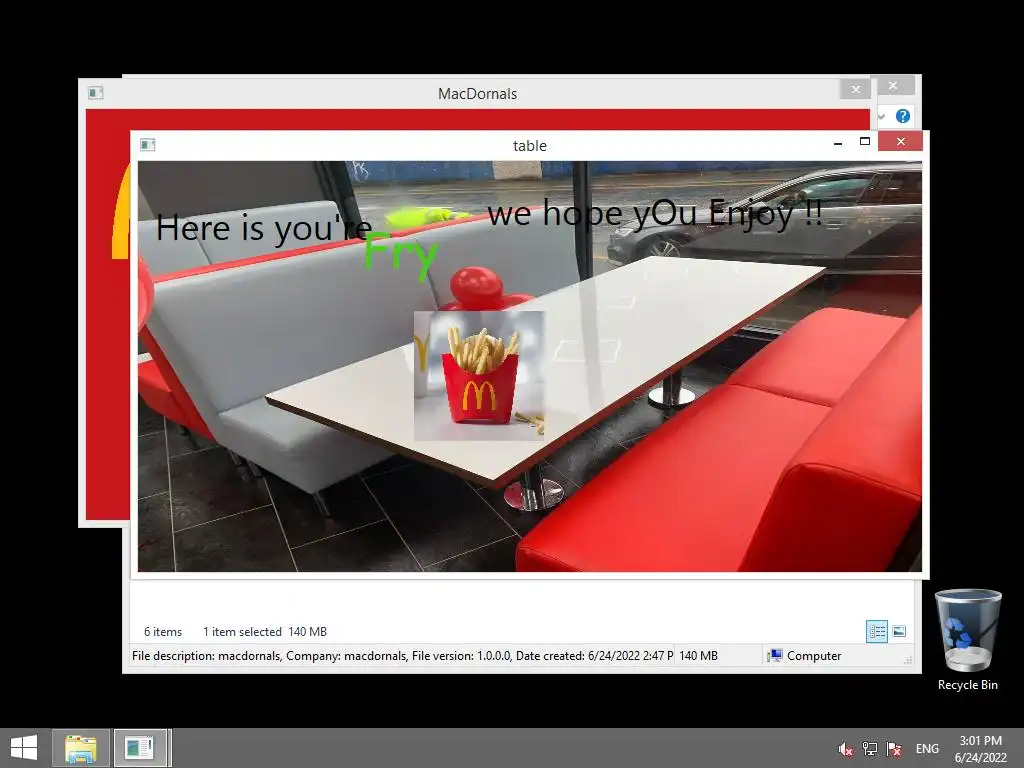Click the "1 item selected 140 MB" status text

coord(264,632)
